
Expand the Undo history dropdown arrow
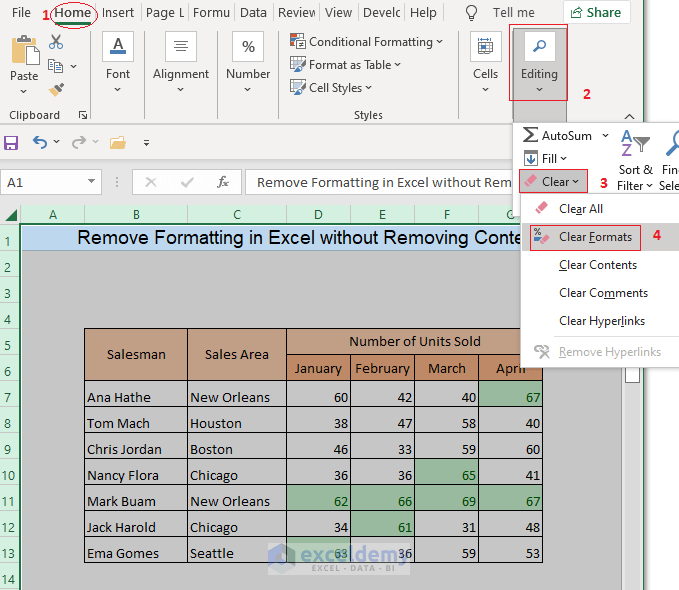click(x=56, y=142)
